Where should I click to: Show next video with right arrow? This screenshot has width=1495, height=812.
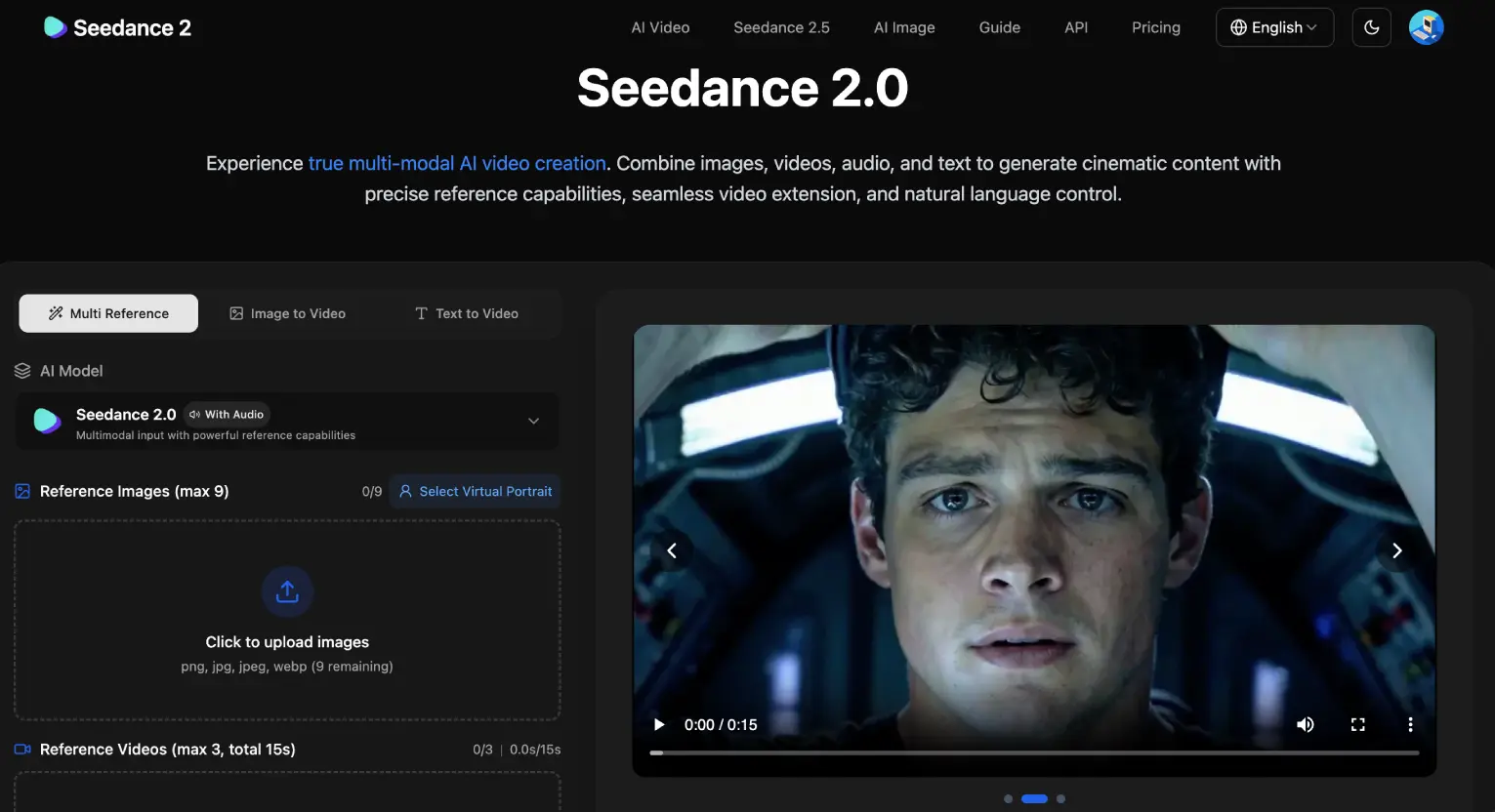(1396, 550)
